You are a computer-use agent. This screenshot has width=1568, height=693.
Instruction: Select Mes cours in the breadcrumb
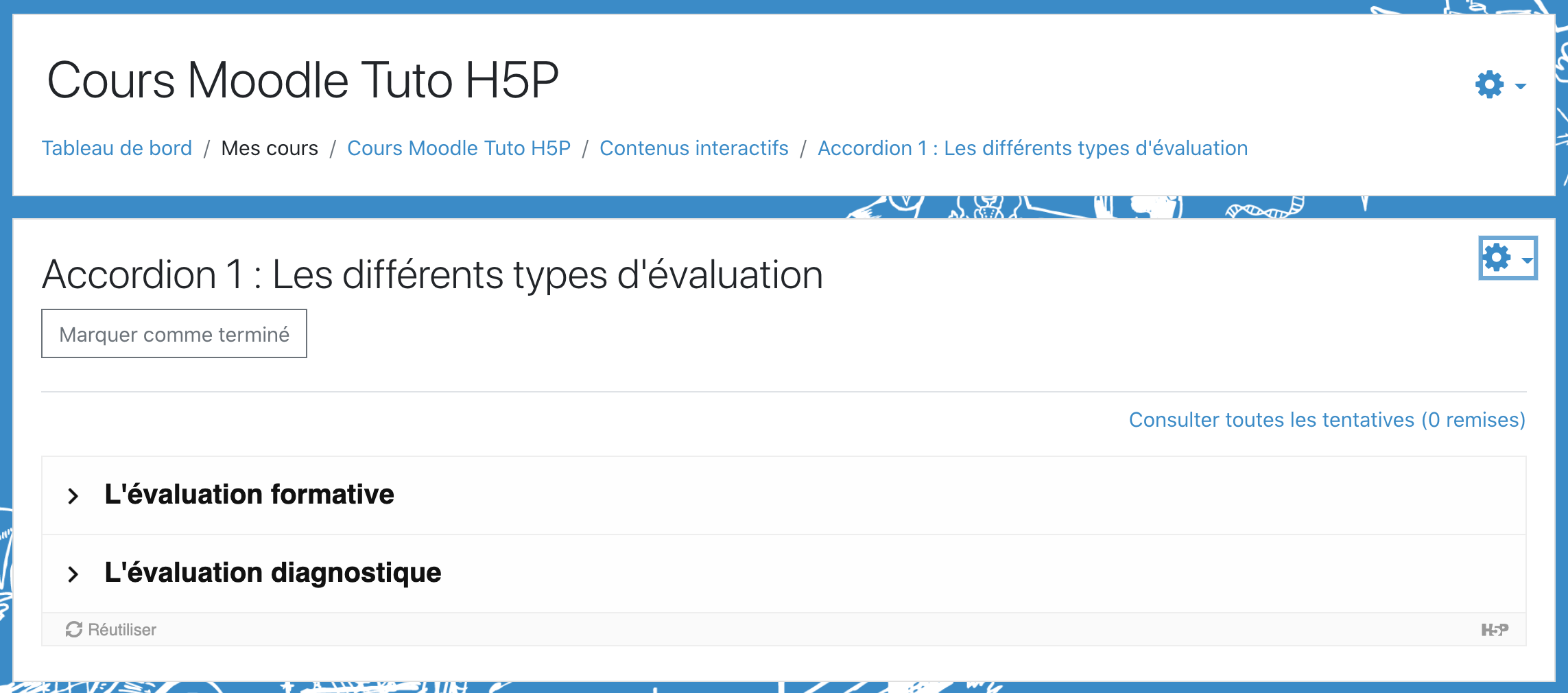pyautogui.click(x=270, y=148)
